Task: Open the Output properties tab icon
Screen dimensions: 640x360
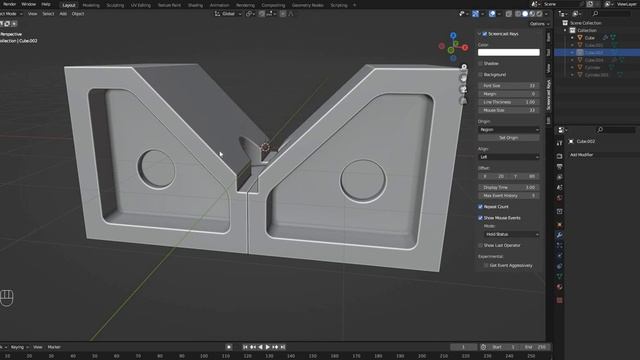Action: click(560, 167)
